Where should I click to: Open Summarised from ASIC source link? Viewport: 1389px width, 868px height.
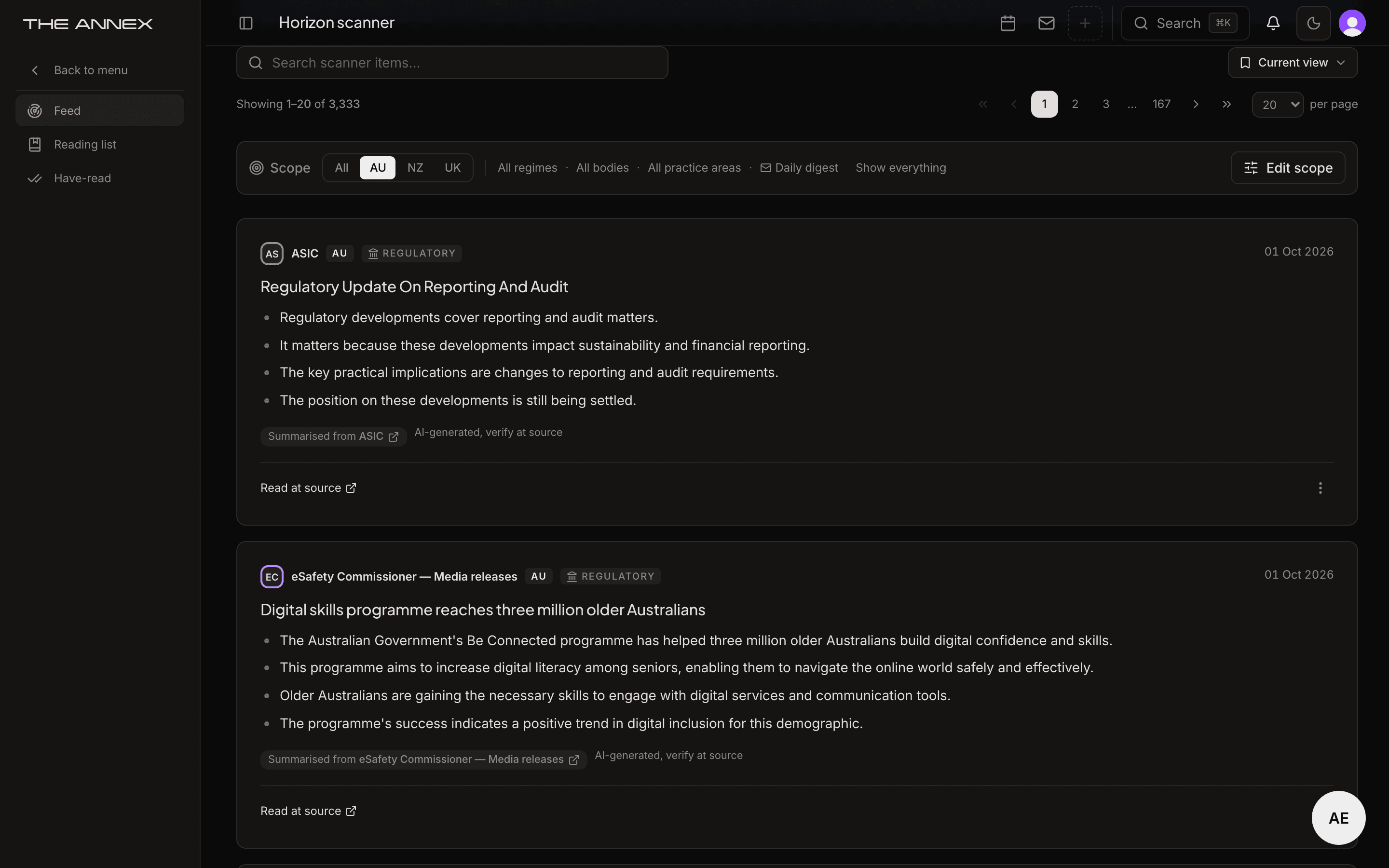pyautogui.click(x=333, y=436)
